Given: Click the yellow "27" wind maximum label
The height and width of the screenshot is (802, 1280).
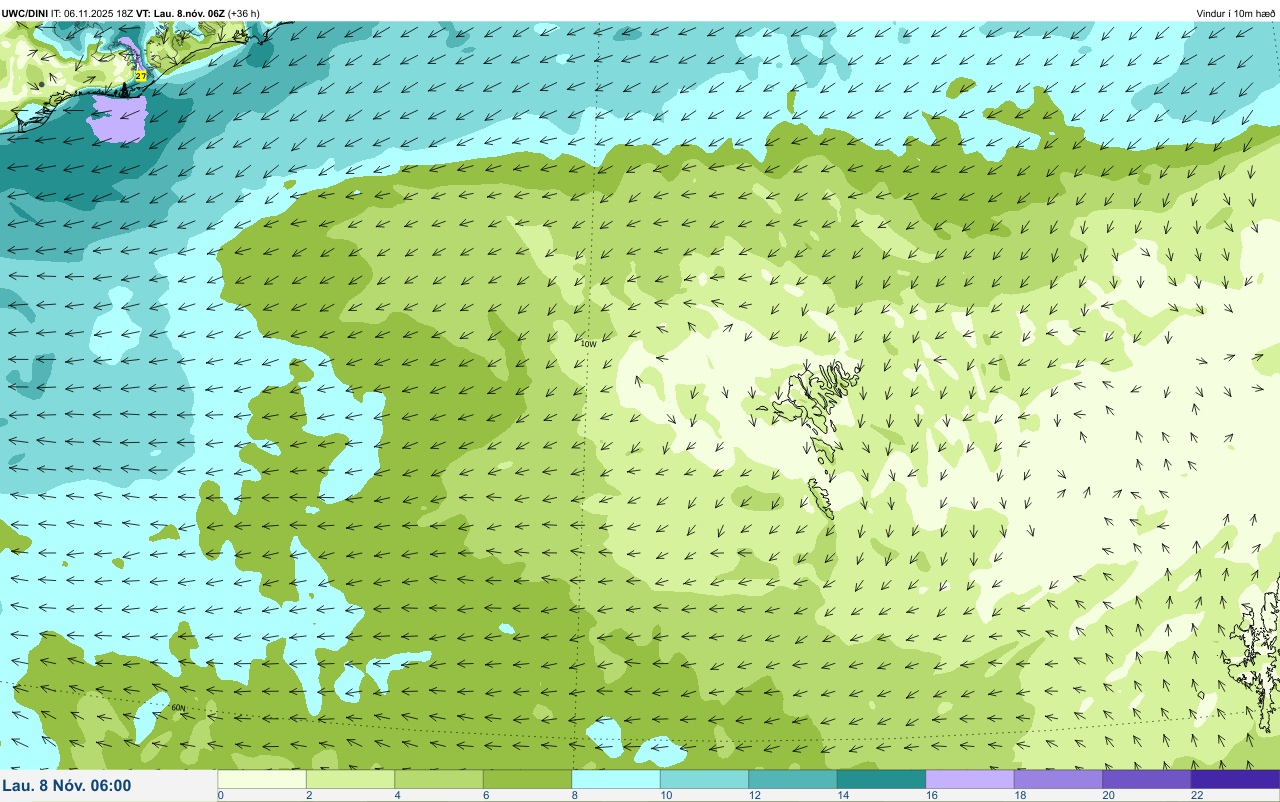Looking at the screenshot, I should 141,76.
